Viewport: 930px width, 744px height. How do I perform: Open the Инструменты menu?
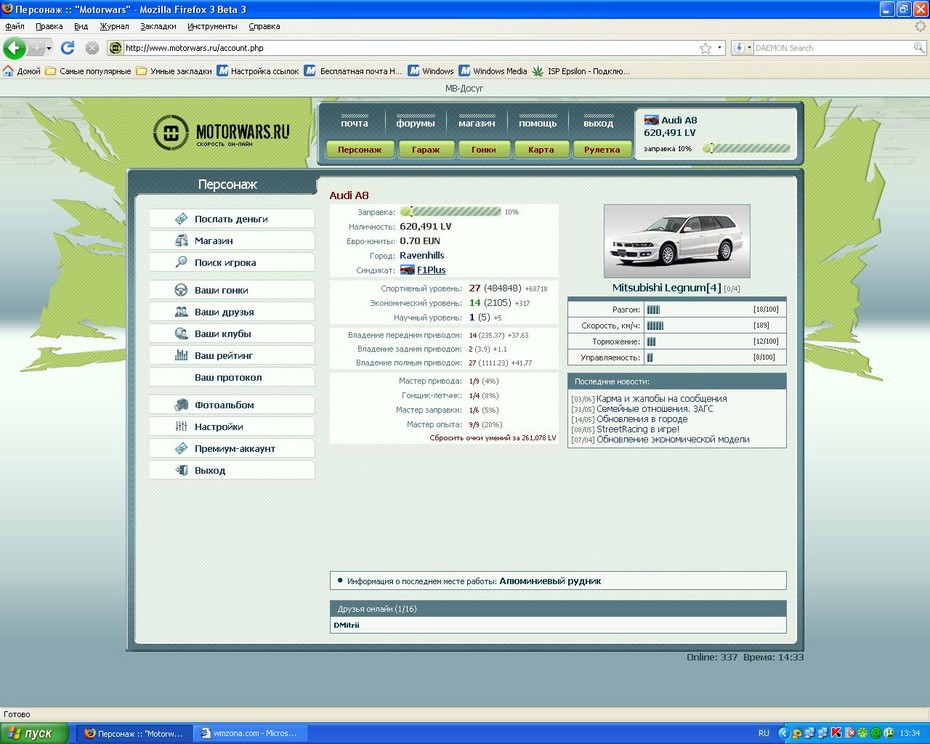point(212,26)
